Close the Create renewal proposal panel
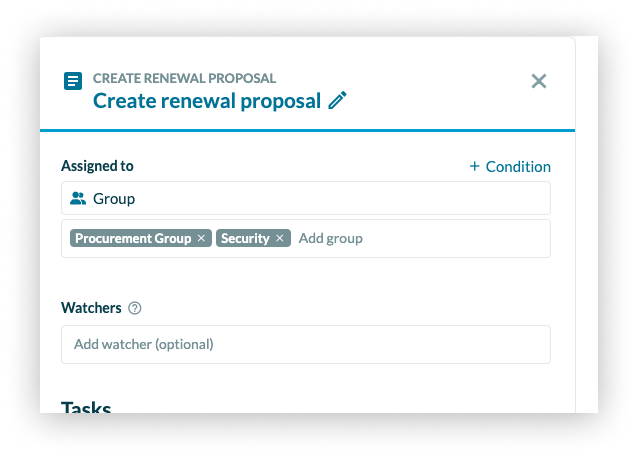Viewport: 638px width, 457px height. pos(539,81)
